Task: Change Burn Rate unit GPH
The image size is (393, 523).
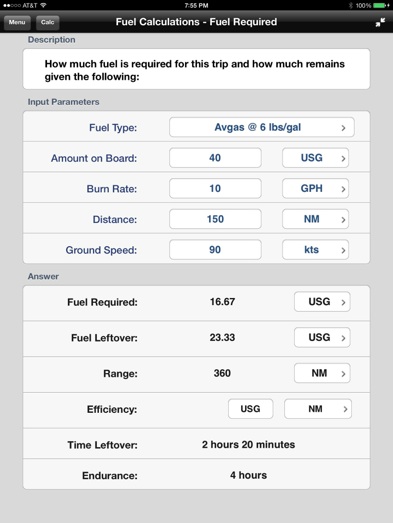Action: pos(315,188)
